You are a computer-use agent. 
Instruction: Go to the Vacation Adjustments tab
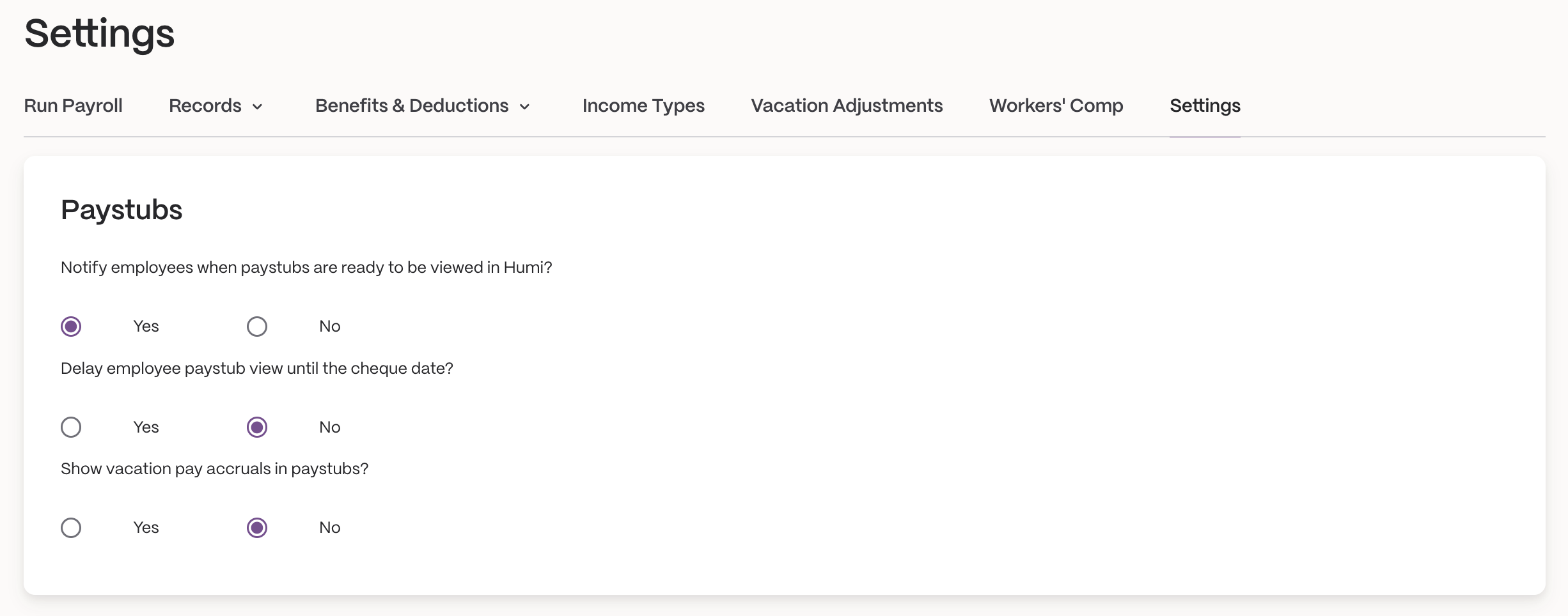(847, 105)
